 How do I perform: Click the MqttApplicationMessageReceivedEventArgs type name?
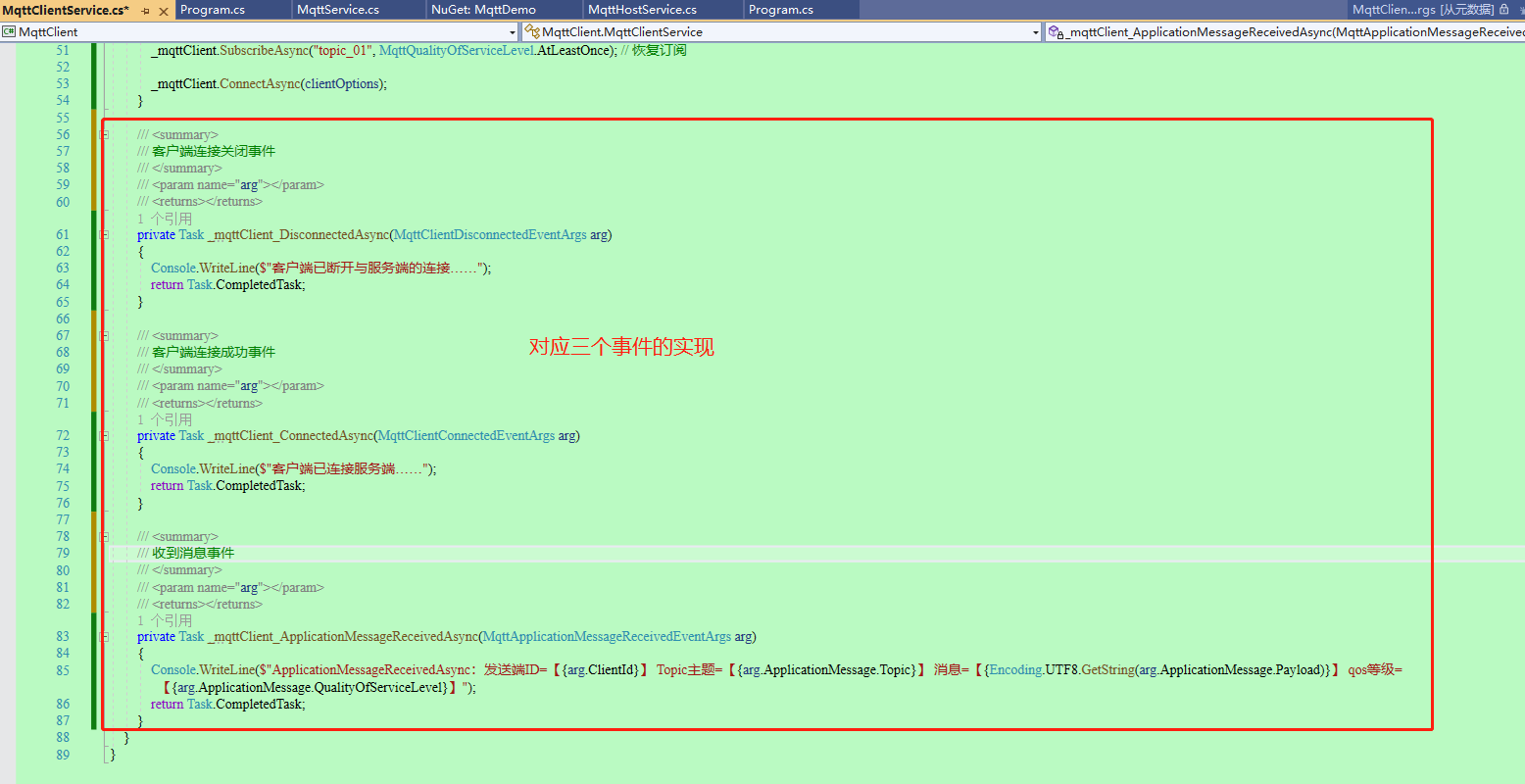[607, 637]
